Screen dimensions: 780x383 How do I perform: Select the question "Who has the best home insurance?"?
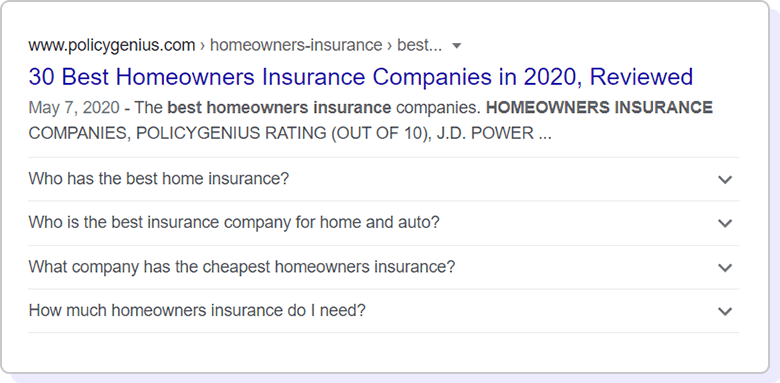click(x=159, y=179)
